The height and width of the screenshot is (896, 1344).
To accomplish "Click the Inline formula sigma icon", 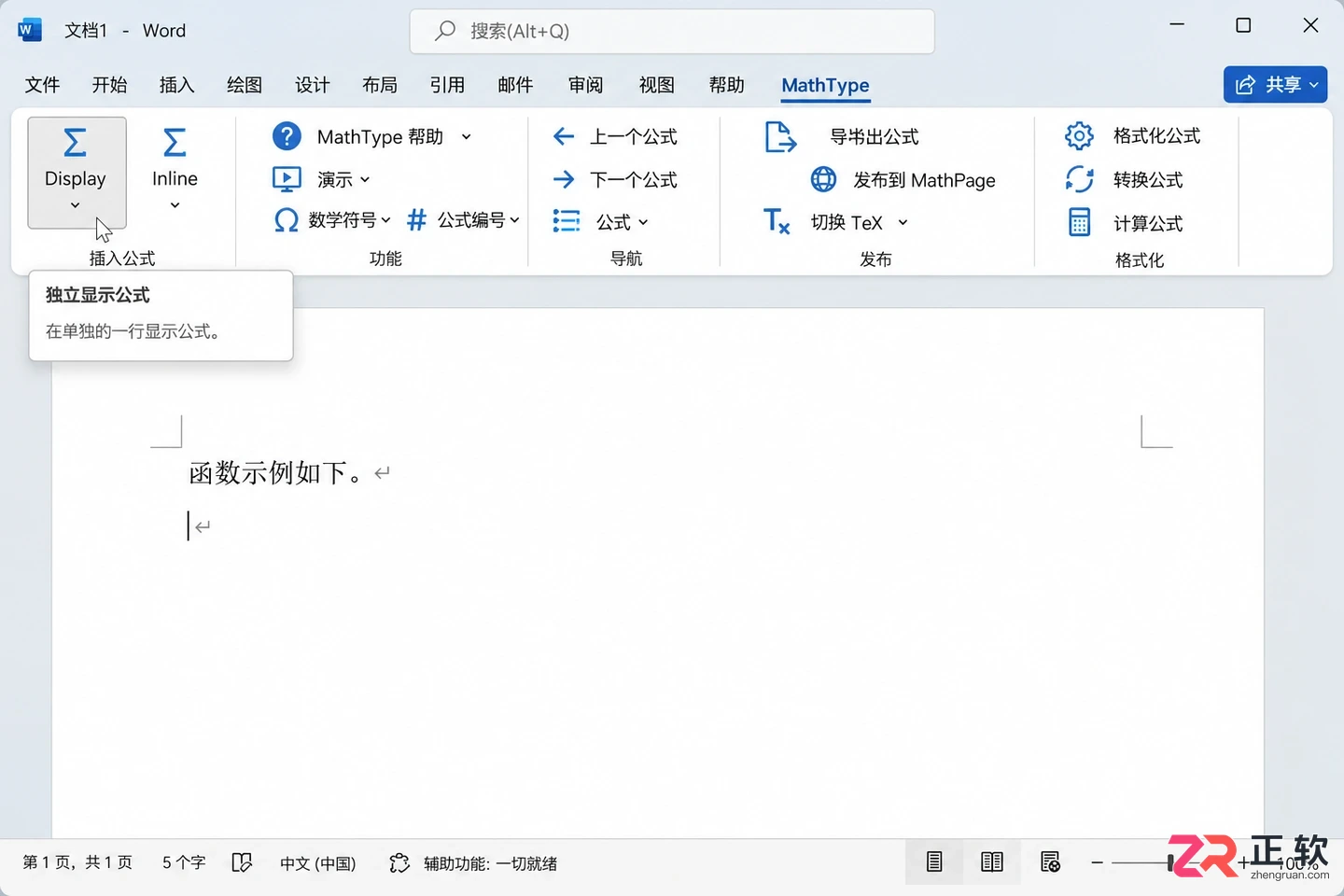I will click(x=175, y=142).
